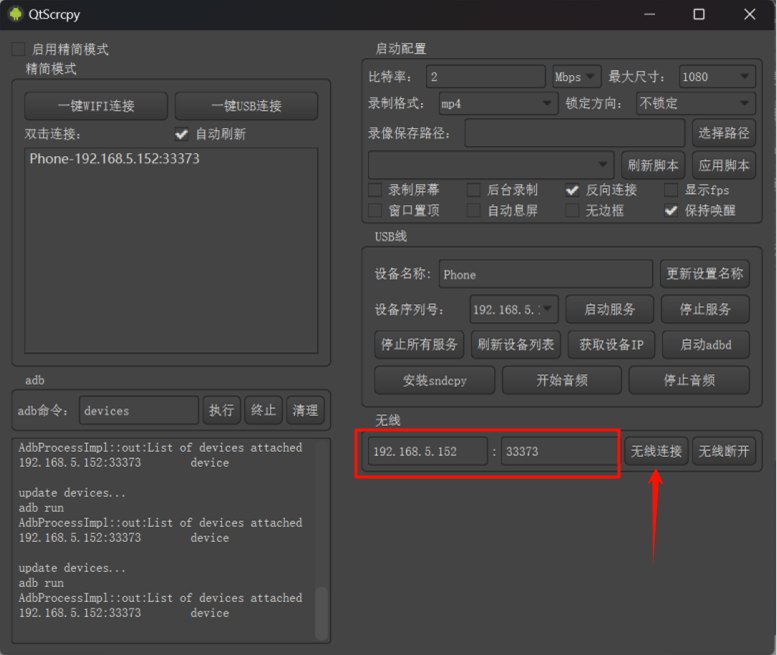Click 刷新设备列表 button
Image resolution: width=777 pixels, height=655 pixels.
coord(515,344)
